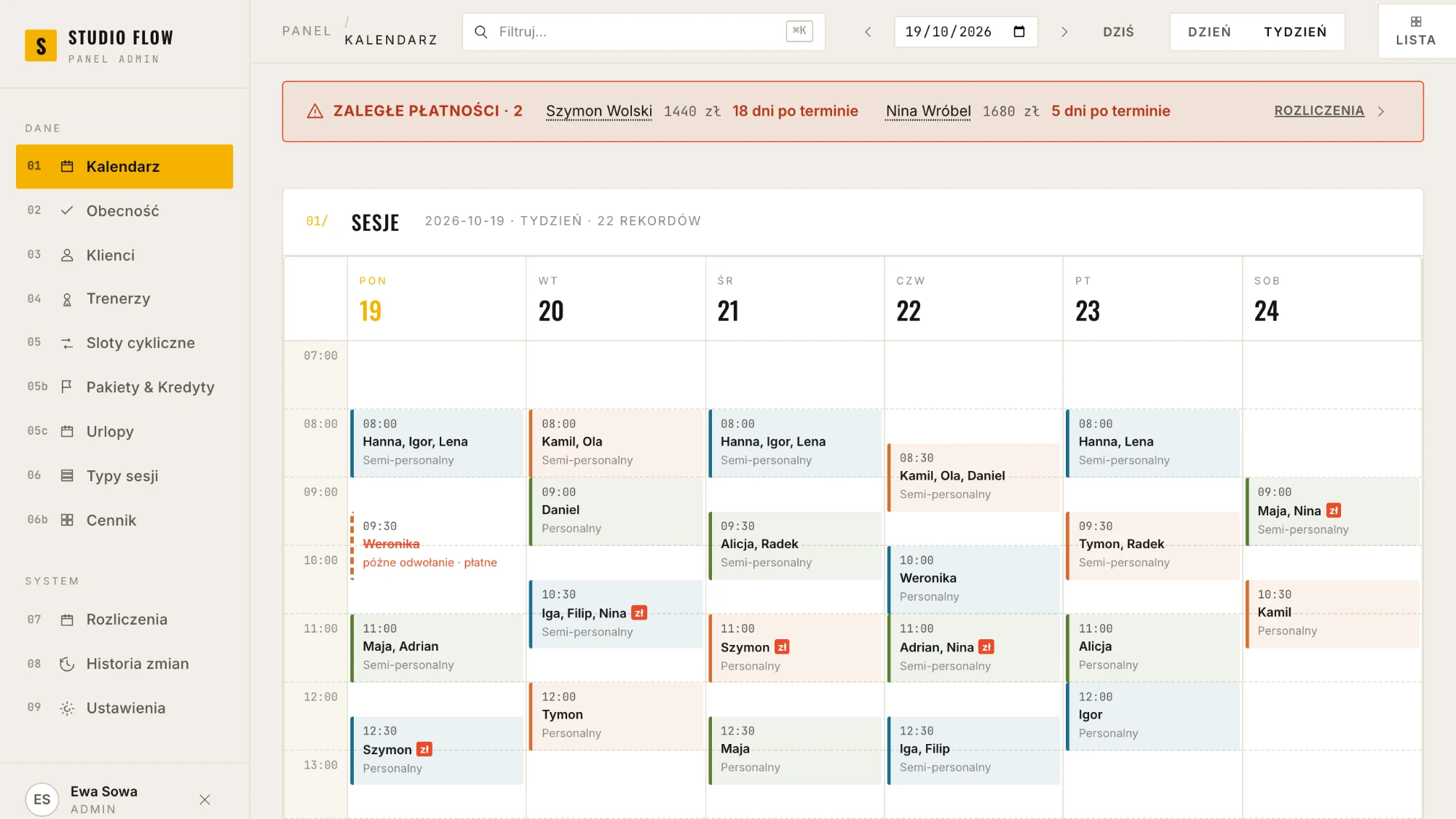Screen dimensions: 1456x819
Task: Open the date picker calendar icon
Action: point(1019,32)
